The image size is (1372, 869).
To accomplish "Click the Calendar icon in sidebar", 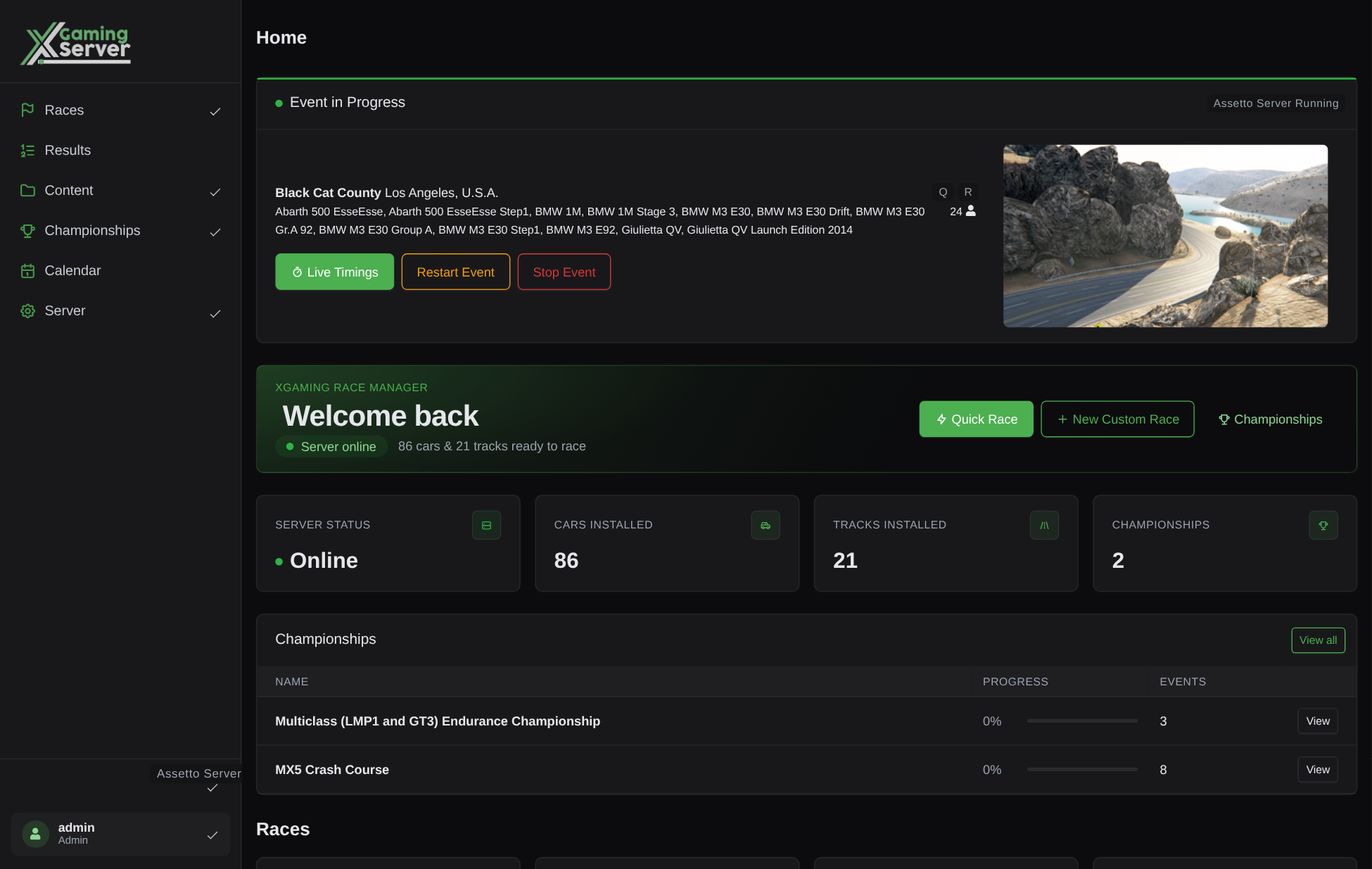I will [x=27, y=270].
